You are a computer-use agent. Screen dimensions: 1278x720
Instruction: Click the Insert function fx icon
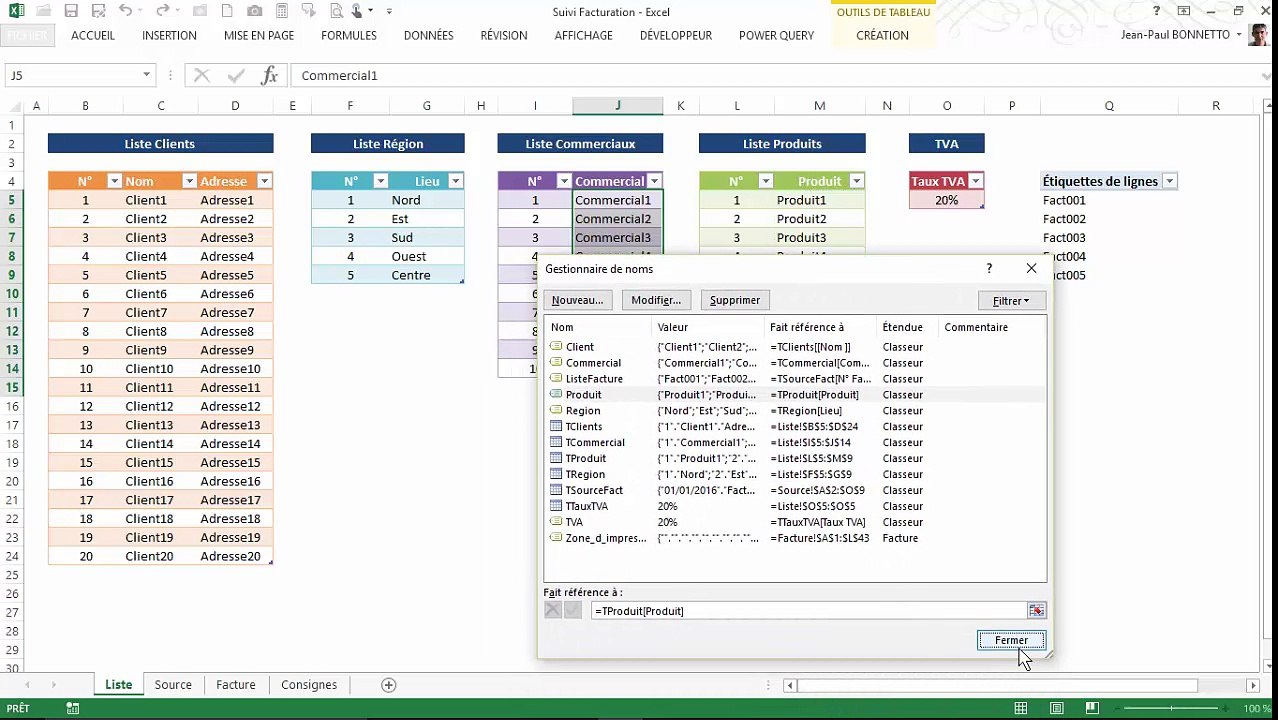[x=269, y=75]
